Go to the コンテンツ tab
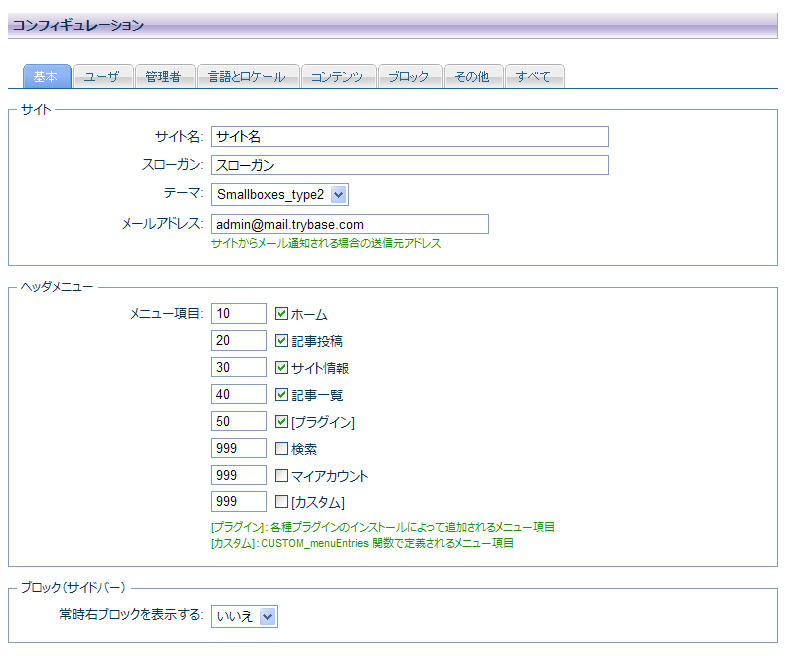 pos(338,77)
